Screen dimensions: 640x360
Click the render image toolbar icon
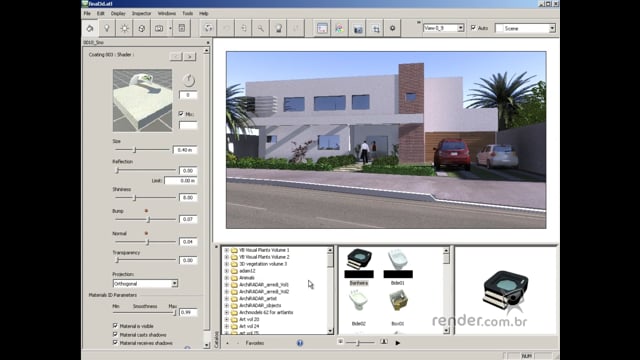(x=358, y=28)
